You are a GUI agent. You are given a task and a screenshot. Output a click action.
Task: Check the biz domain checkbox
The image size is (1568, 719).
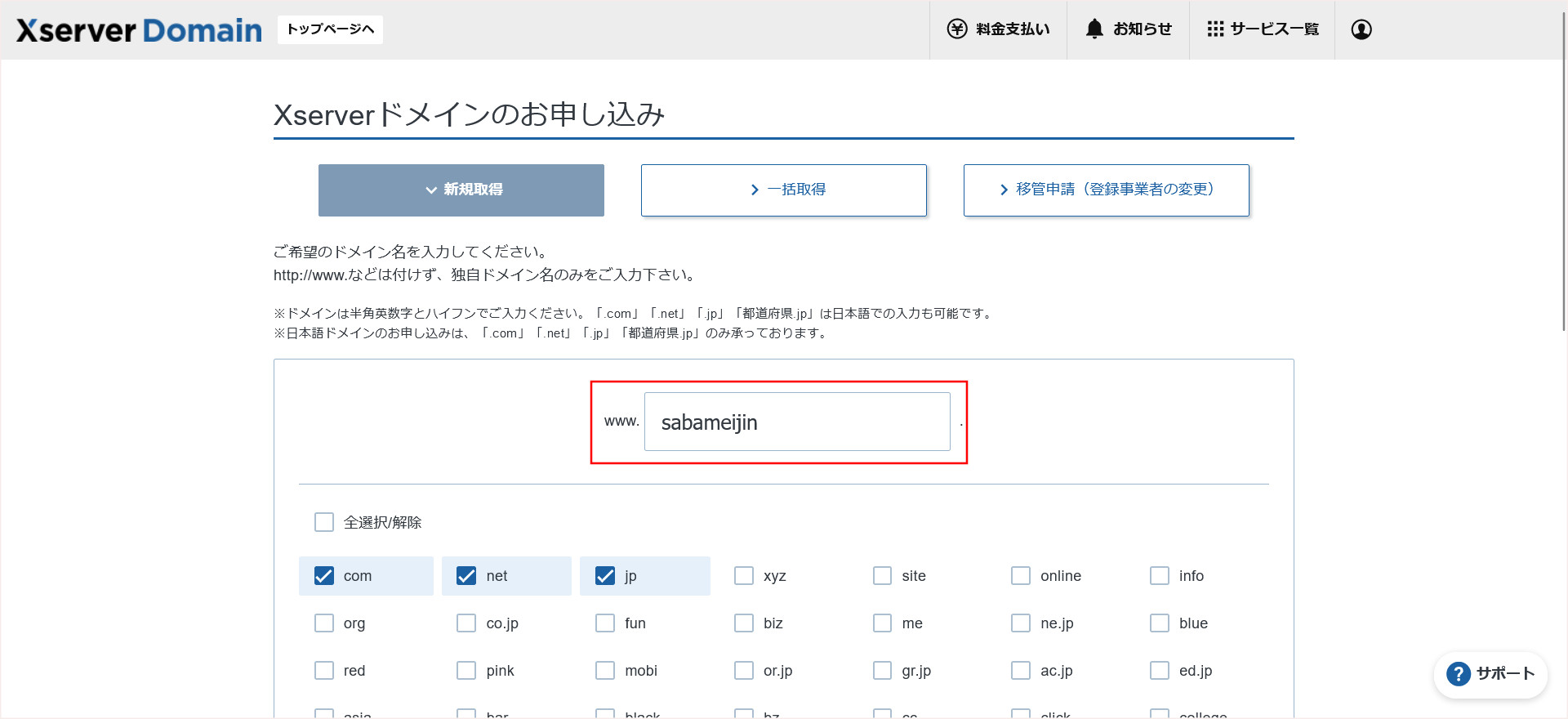(x=744, y=623)
